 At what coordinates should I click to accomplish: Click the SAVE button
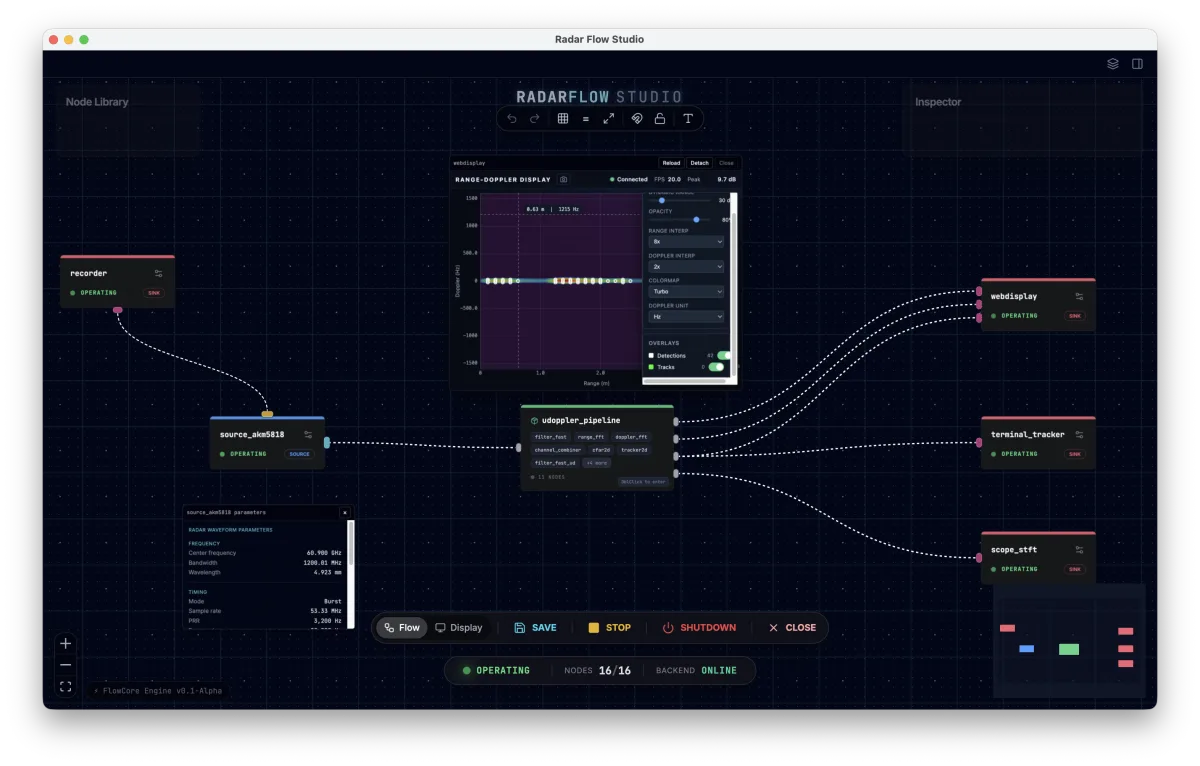click(x=536, y=627)
